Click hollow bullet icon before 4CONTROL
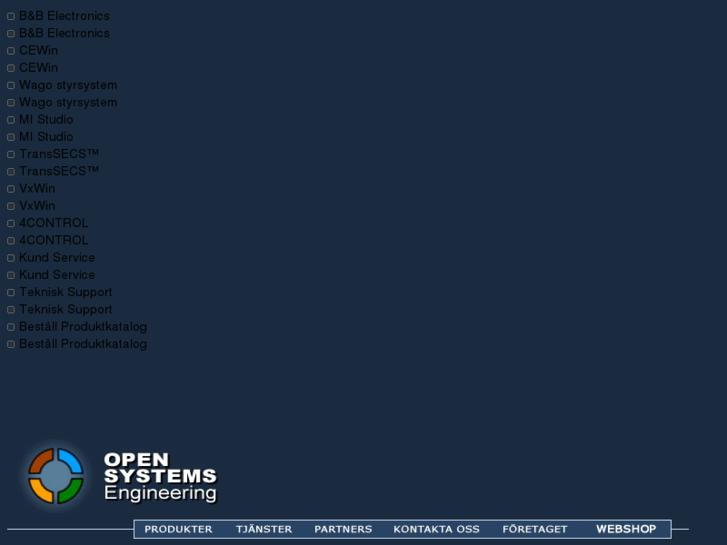The width and height of the screenshot is (727, 545). [x=11, y=224]
